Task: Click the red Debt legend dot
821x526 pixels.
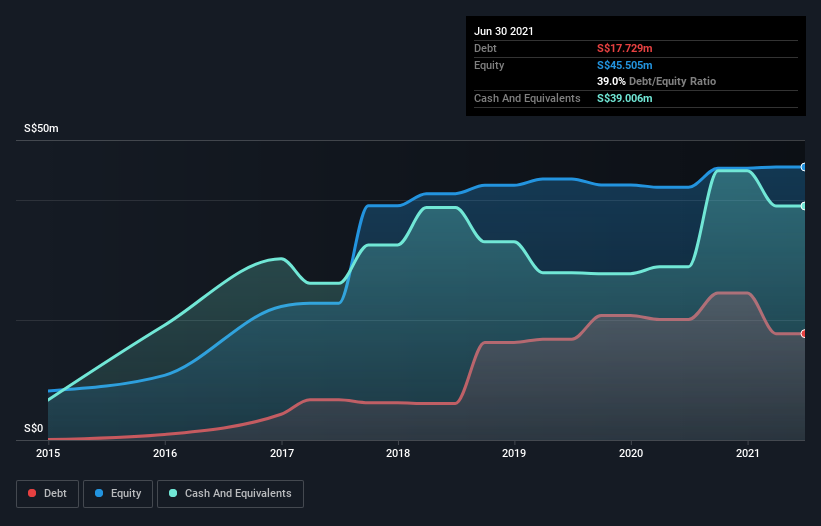Action: 32,493
